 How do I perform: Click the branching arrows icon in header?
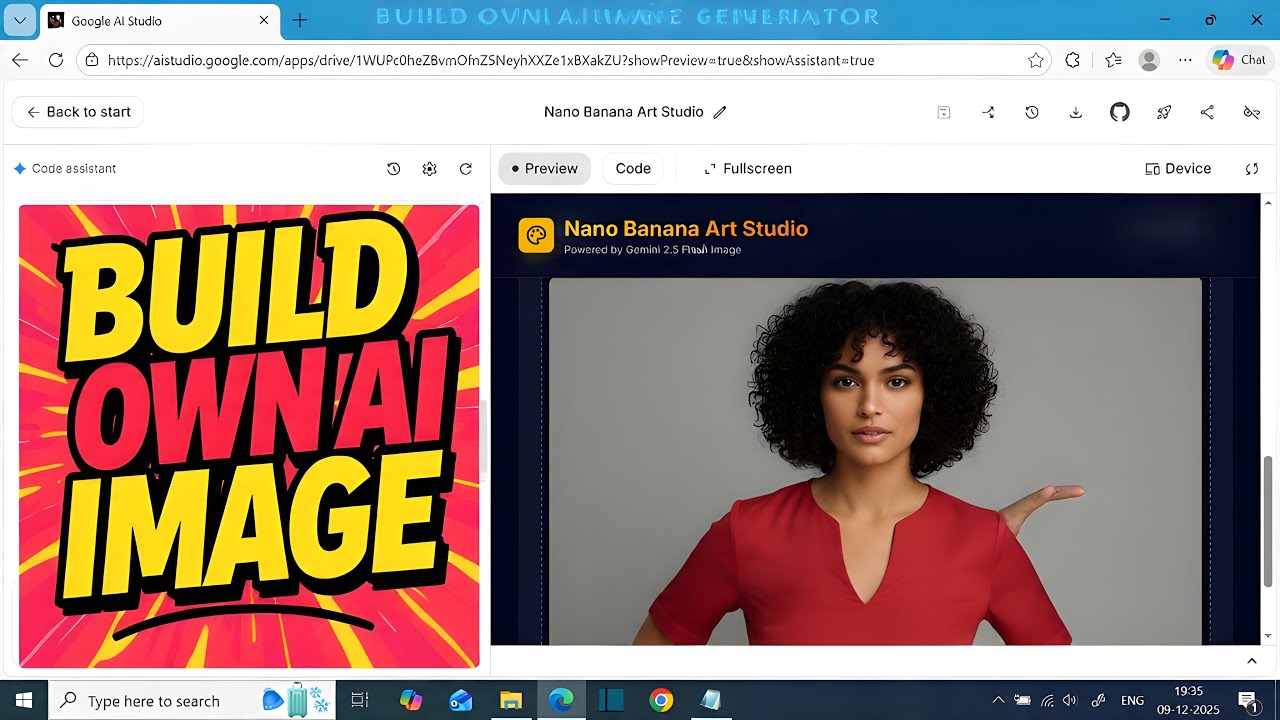click(x=988, y=112)
